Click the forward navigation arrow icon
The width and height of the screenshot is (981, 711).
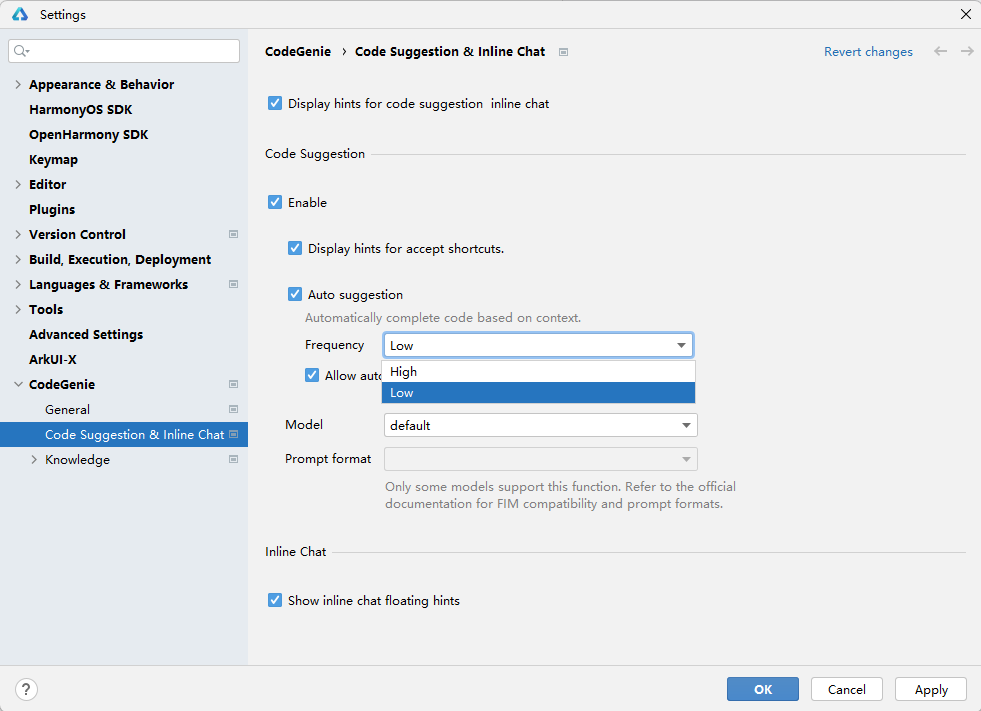pos(967,51)
